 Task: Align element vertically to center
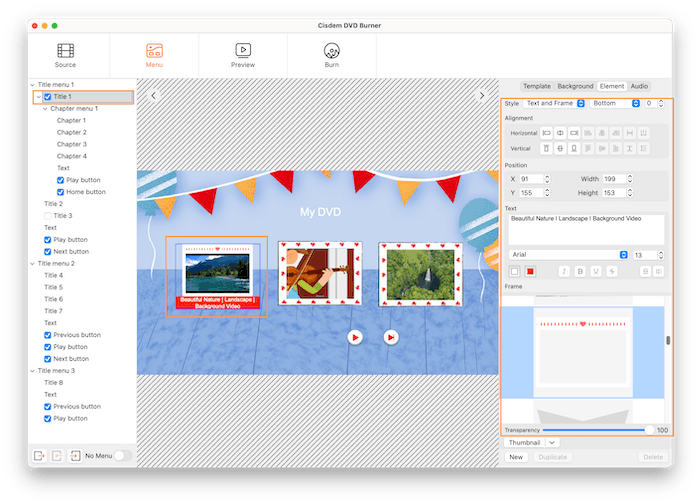click(561, 149)
